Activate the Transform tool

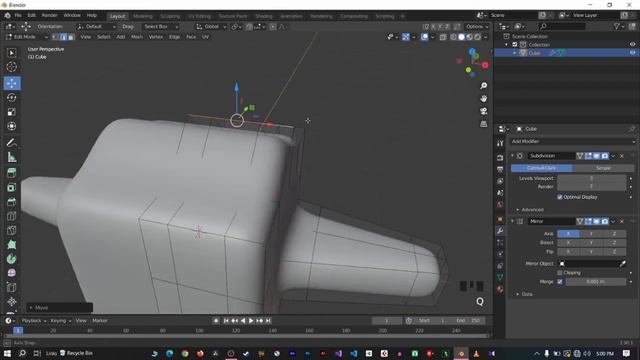click(12, 126)
